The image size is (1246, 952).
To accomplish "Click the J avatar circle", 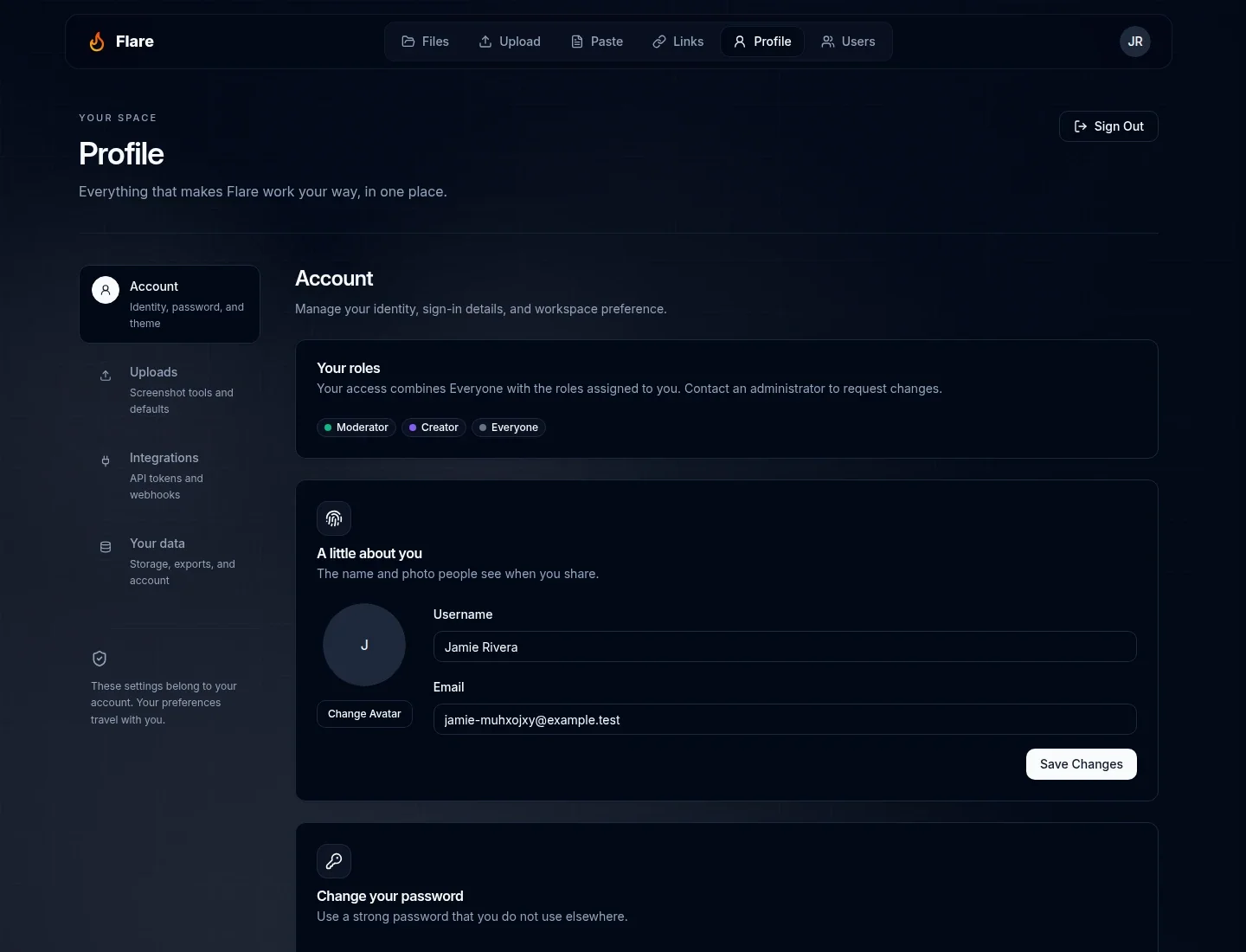I will coord(364,645).
